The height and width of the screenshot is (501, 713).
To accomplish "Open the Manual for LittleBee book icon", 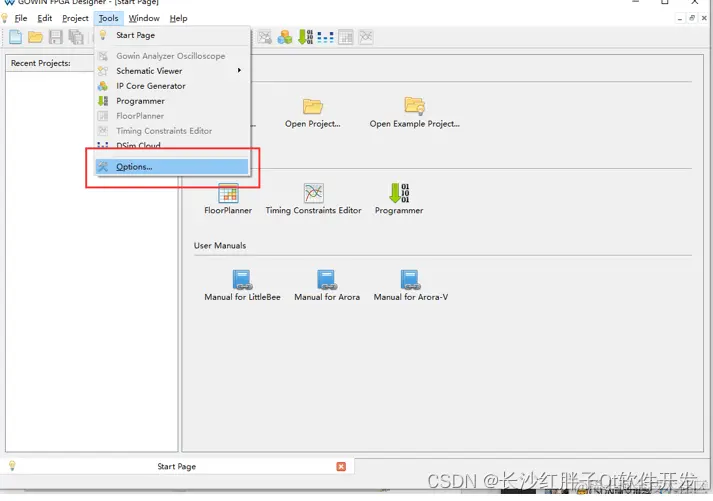I will pos(242,280).
